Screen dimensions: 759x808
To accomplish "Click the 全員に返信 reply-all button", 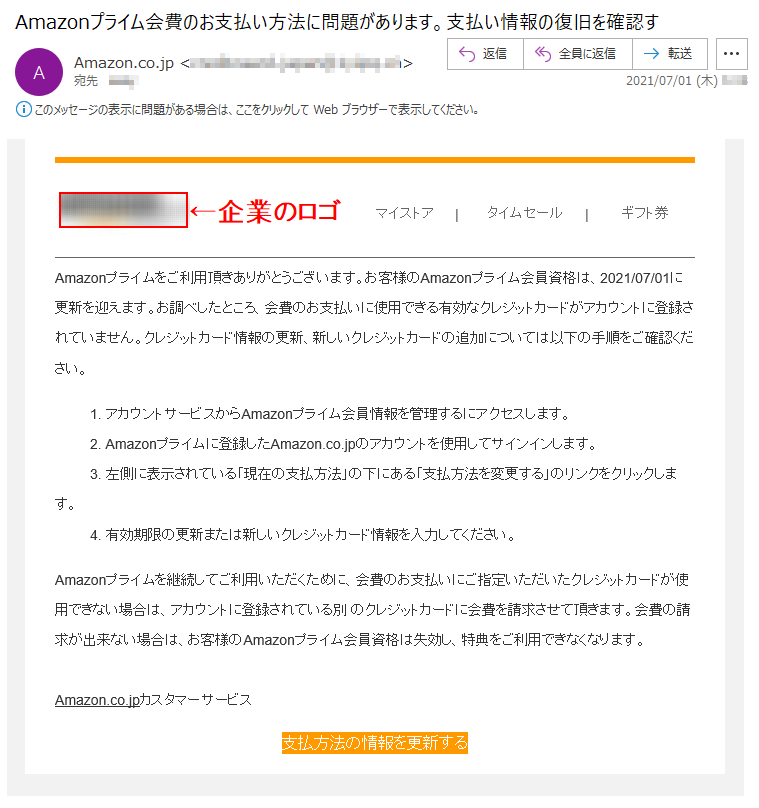I will click(578, 54).
